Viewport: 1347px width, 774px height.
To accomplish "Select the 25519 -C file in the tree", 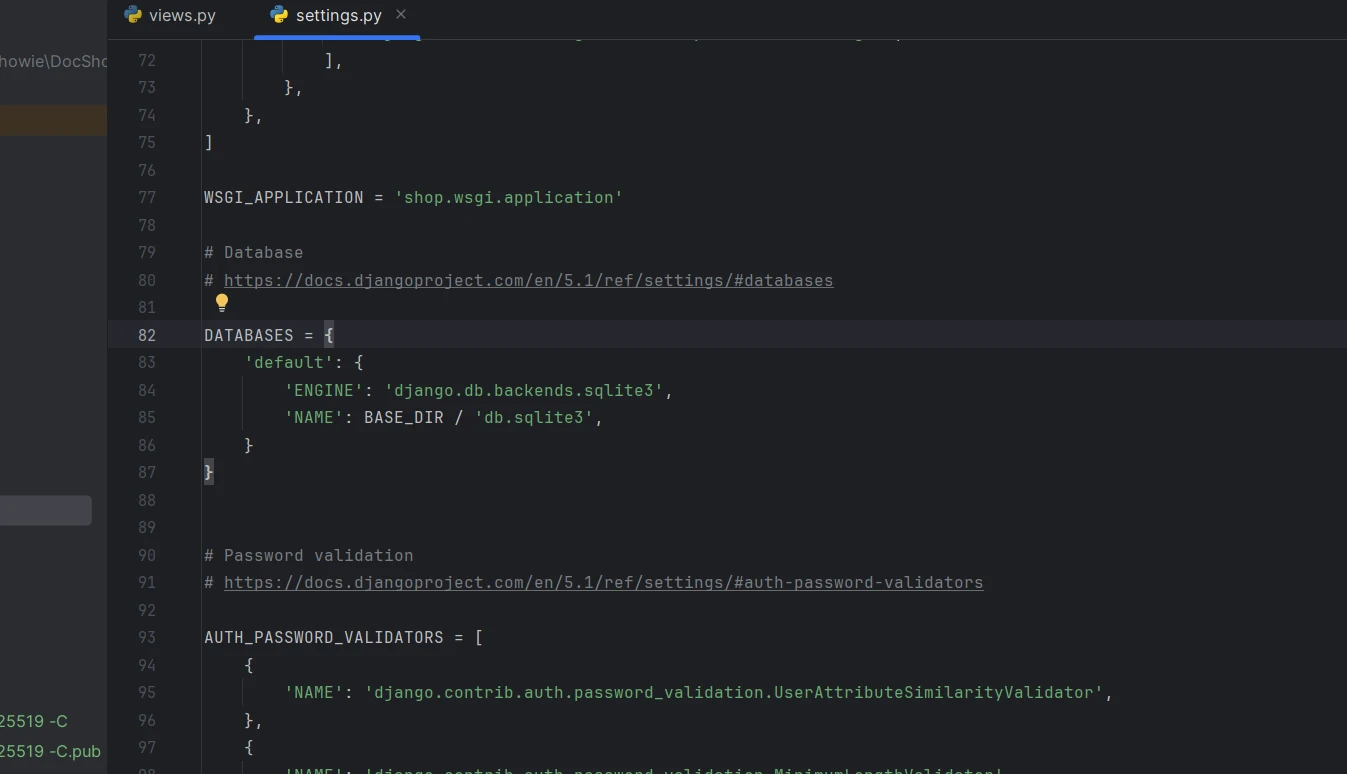I will click(x=34, y=721).
